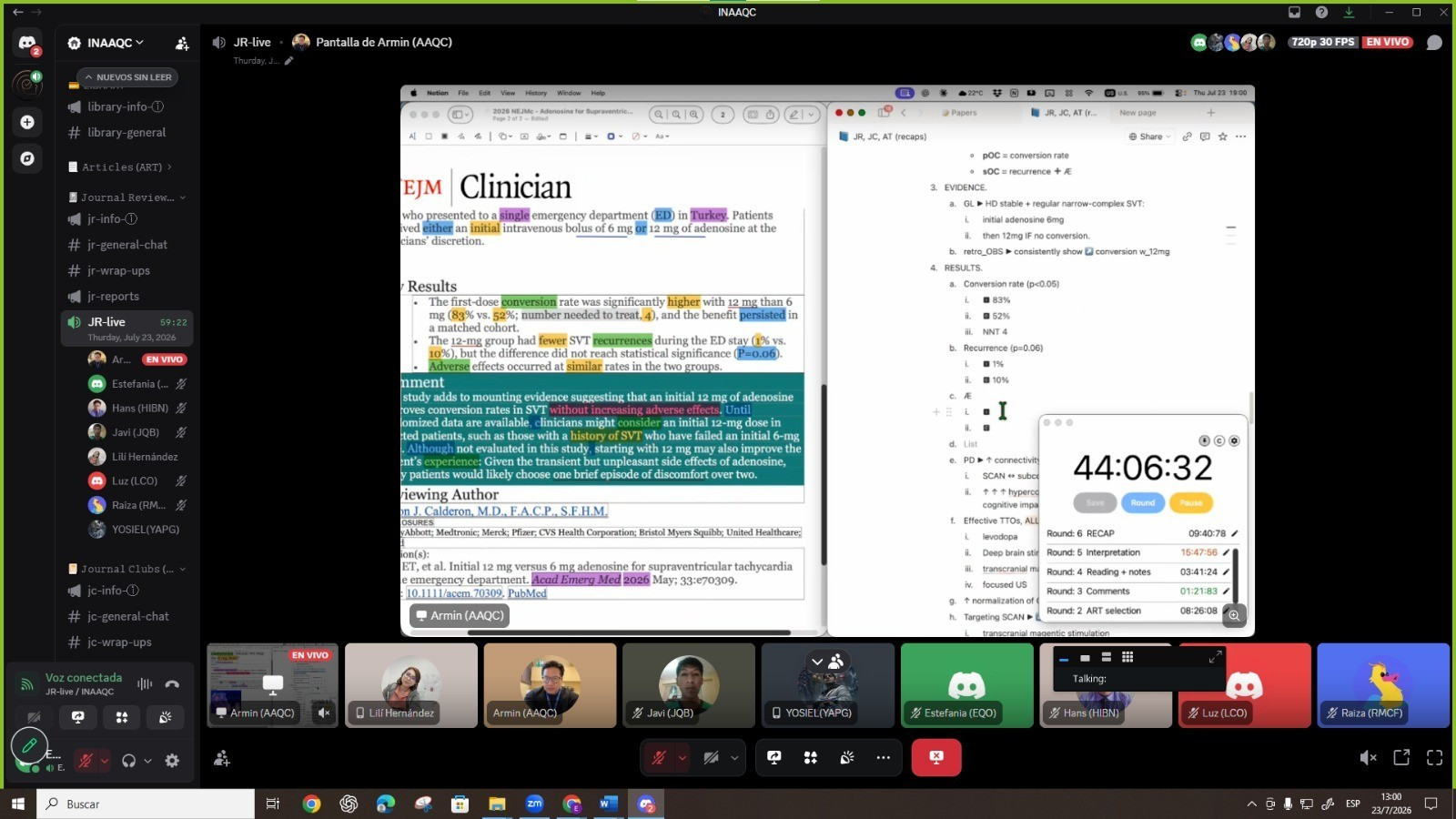
Task: Jump to unread via NUEVOS SIN LEER
Action: click(x=127, y=77)
